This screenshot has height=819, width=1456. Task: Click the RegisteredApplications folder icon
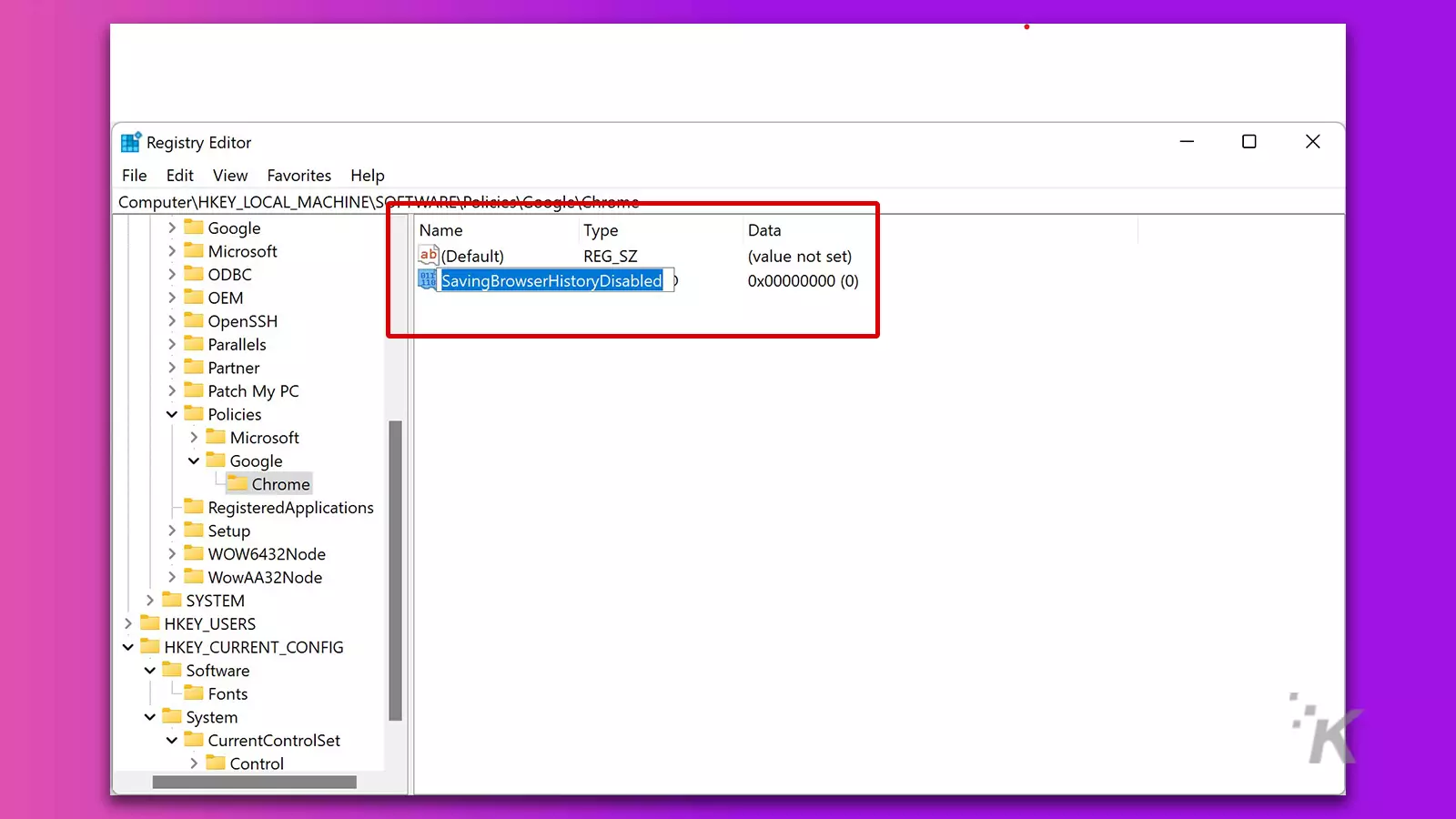point(194,506)
